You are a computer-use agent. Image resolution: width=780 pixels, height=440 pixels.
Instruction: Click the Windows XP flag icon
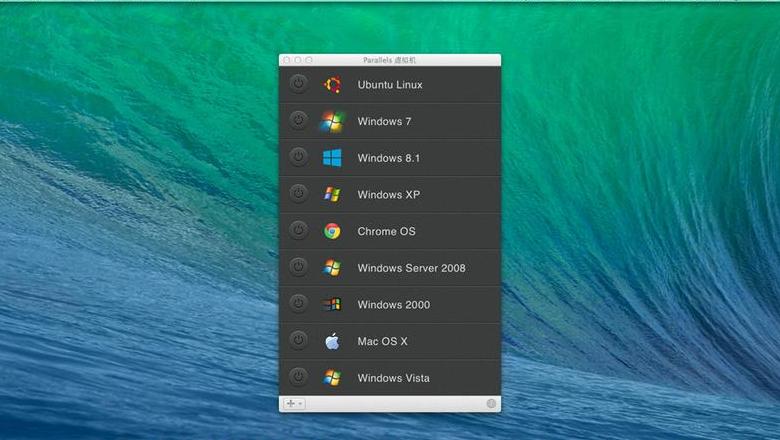pos(332,194)
